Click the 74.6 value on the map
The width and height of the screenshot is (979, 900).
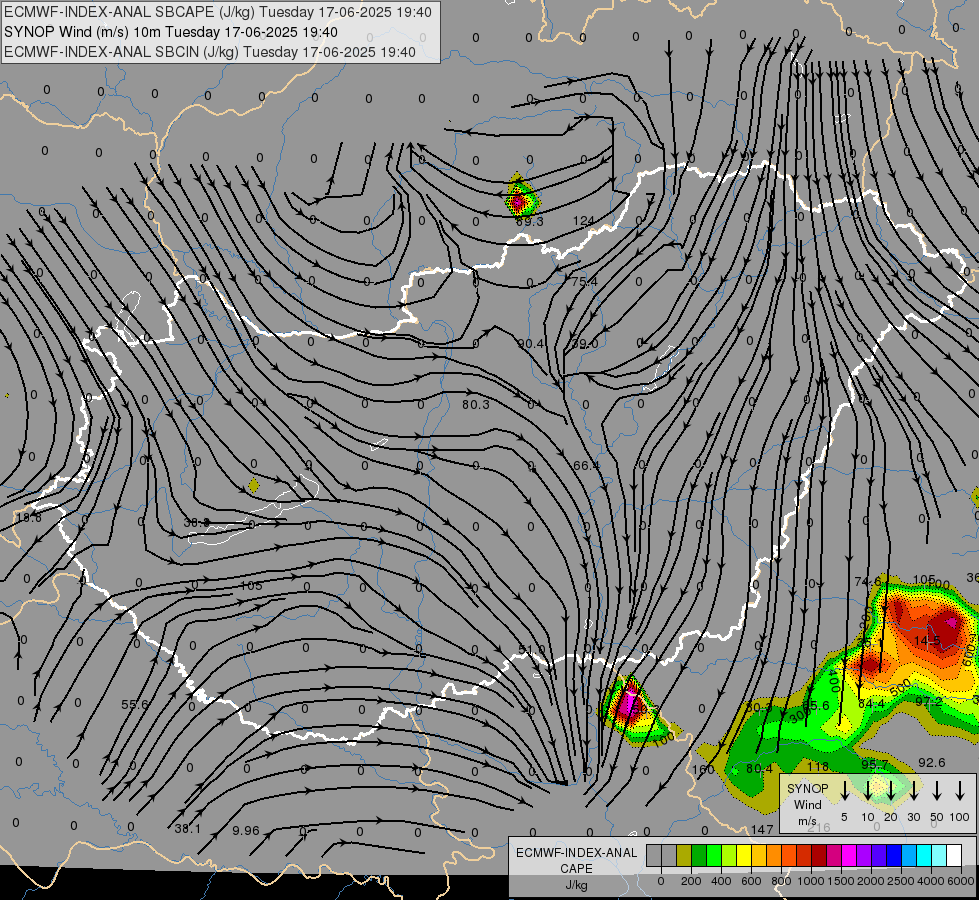click(868, 581)
